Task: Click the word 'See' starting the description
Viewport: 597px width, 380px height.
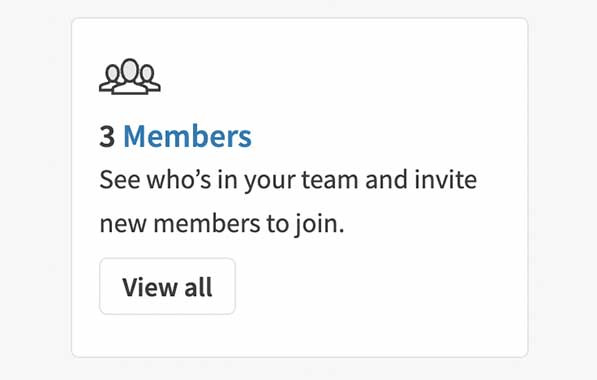Action: coord(120,180)
